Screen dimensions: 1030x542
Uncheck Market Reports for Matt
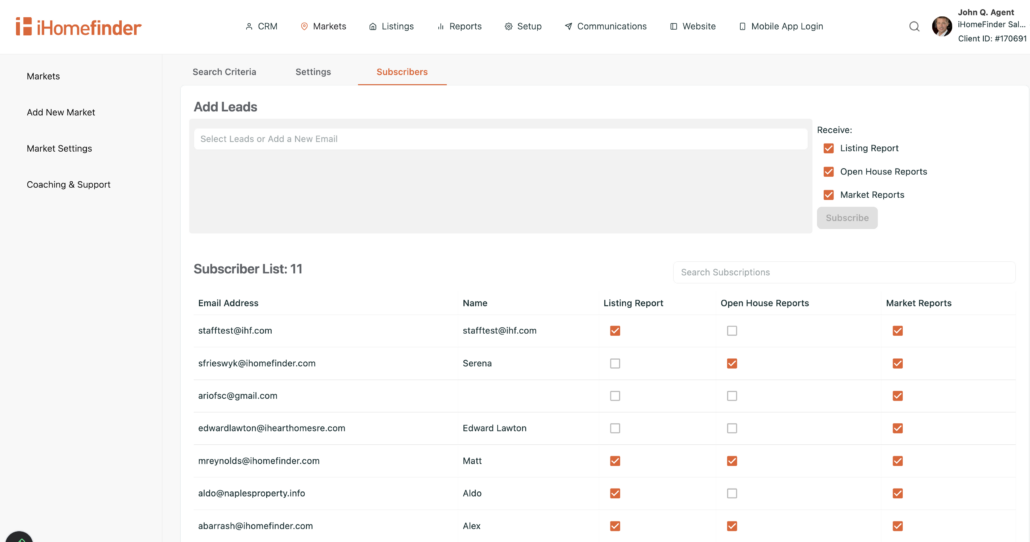897,461
